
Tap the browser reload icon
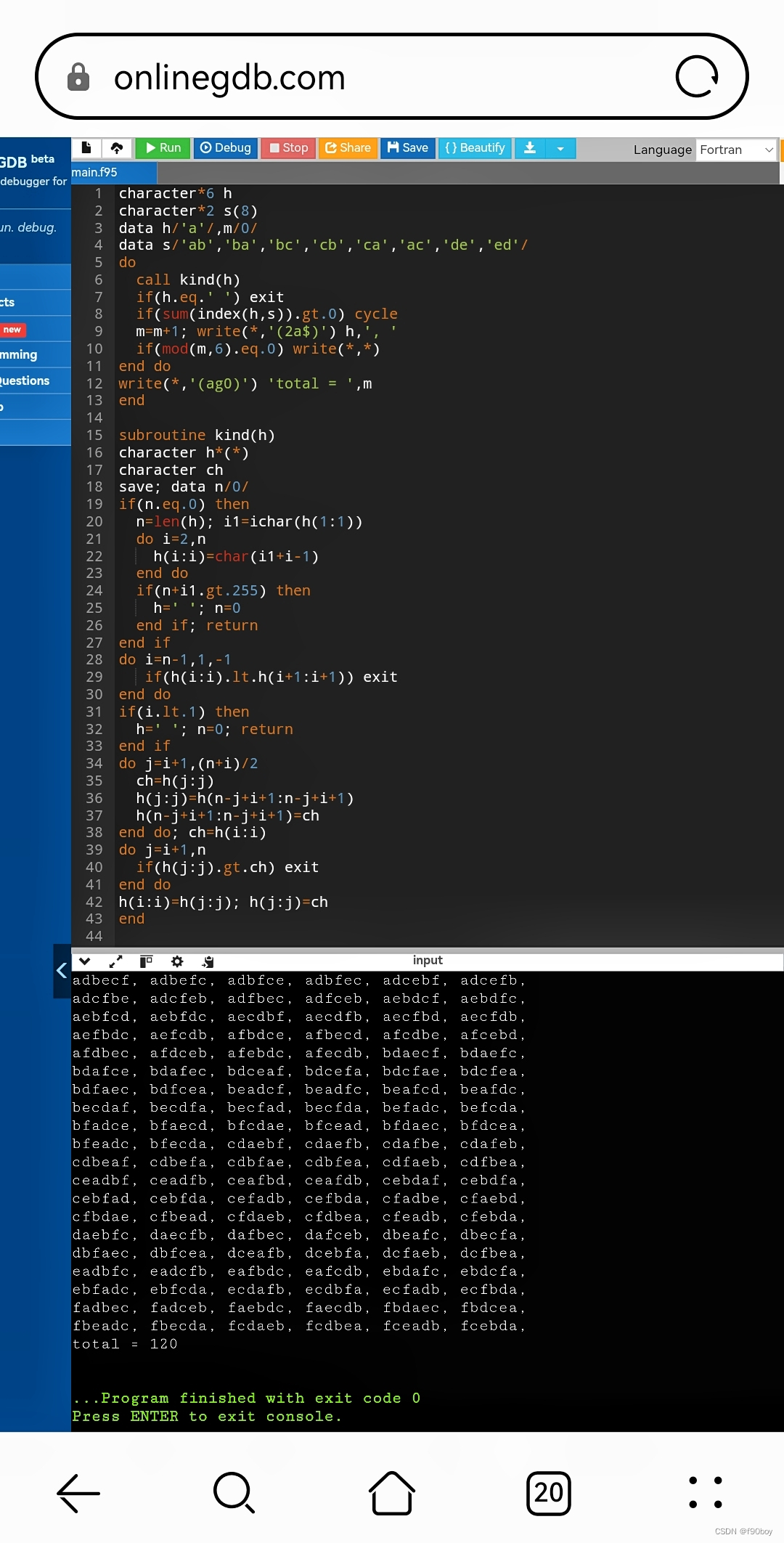point(697,76)
